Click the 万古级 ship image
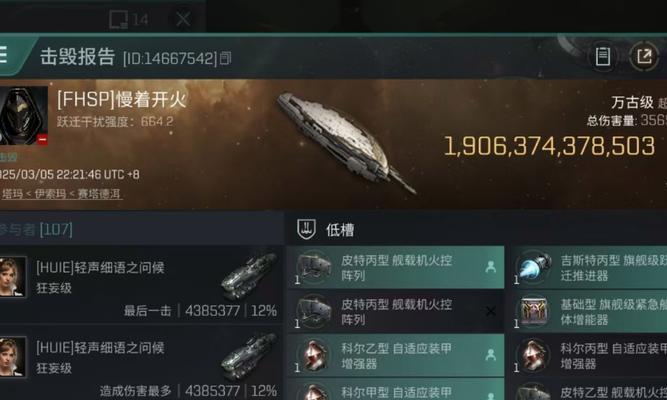 click(x=345, y=142)
